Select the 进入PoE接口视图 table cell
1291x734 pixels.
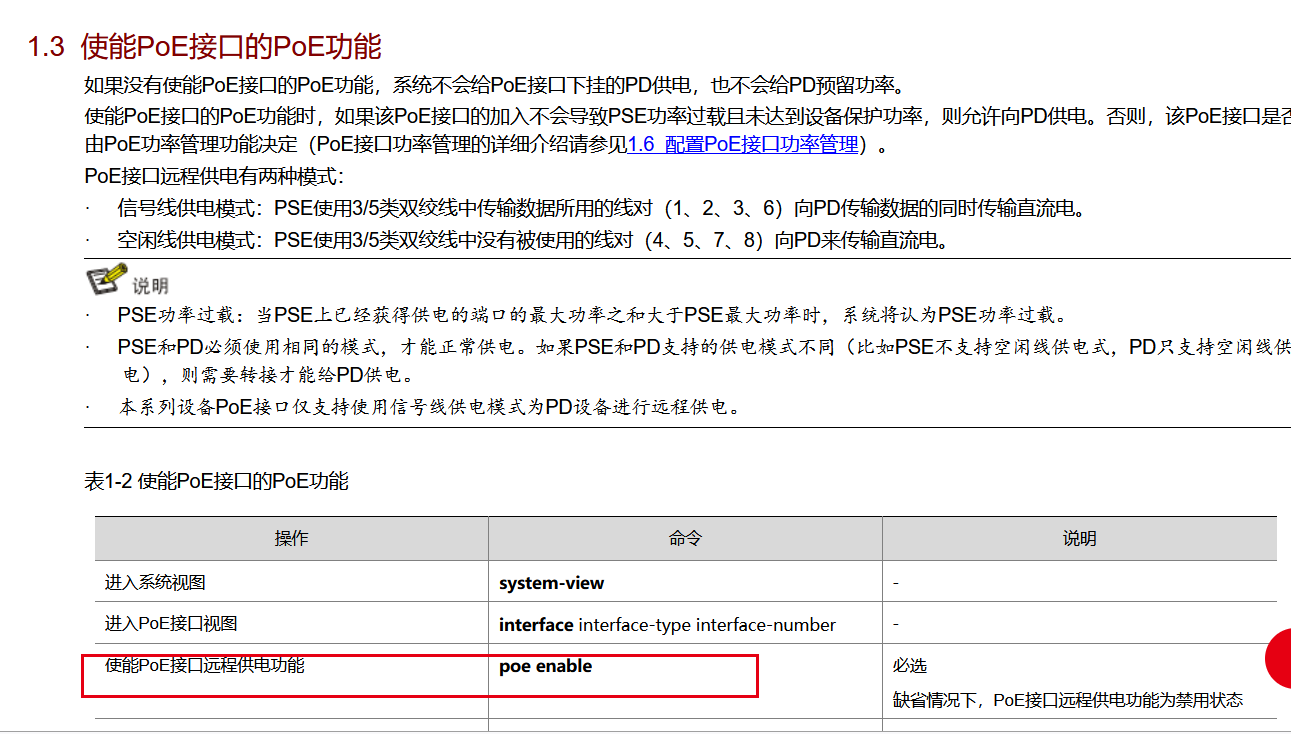292,624
